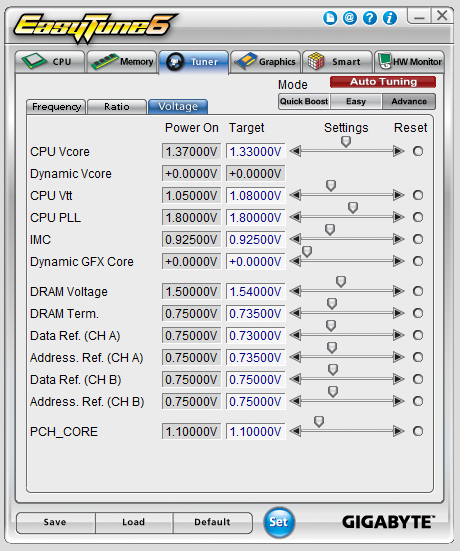Screen dimensions: 460x551
Task: Select the CPU Vcore reset radio button
Action: tap(418, 151)
